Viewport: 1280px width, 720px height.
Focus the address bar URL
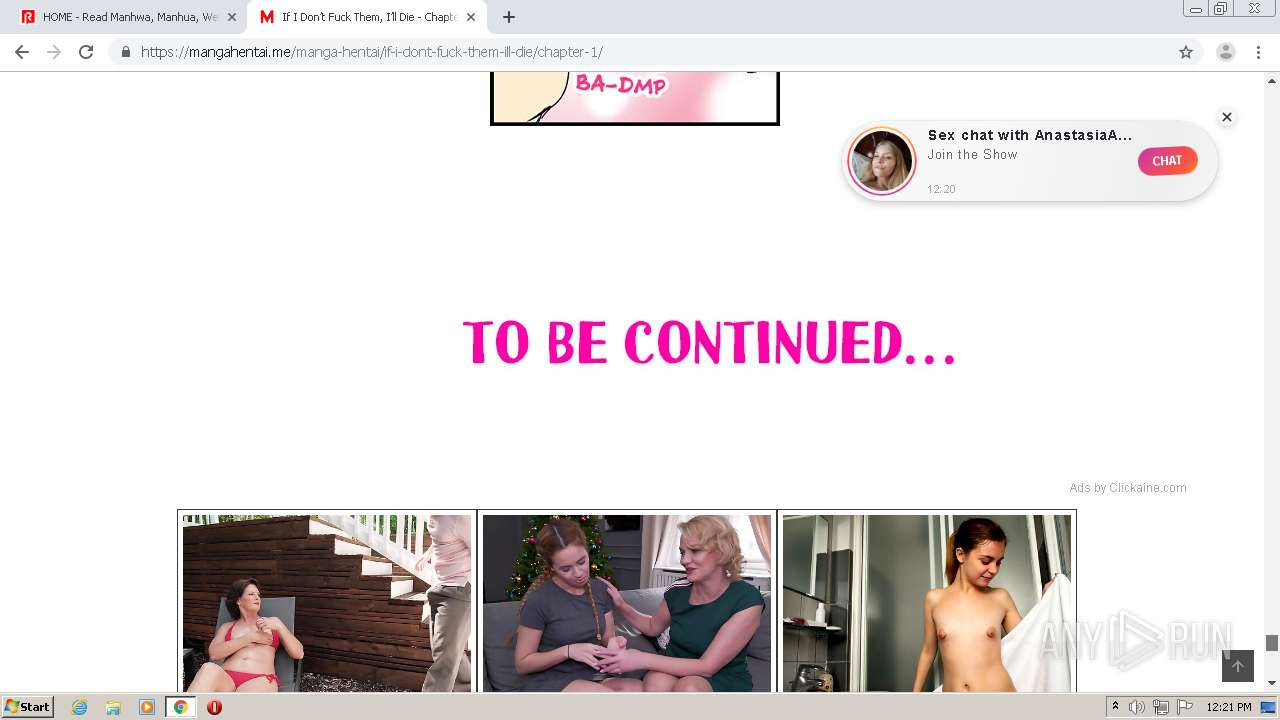pos(372,52)
